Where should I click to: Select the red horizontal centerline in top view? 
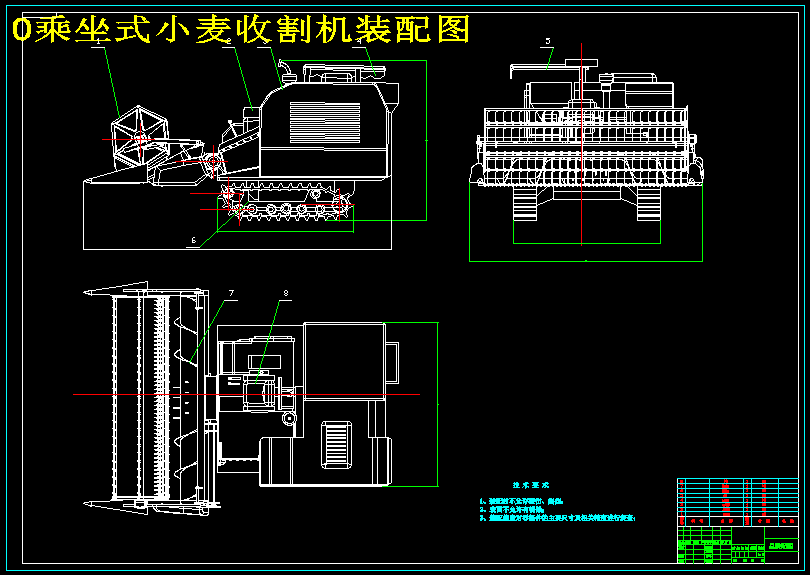coord(246,395)
